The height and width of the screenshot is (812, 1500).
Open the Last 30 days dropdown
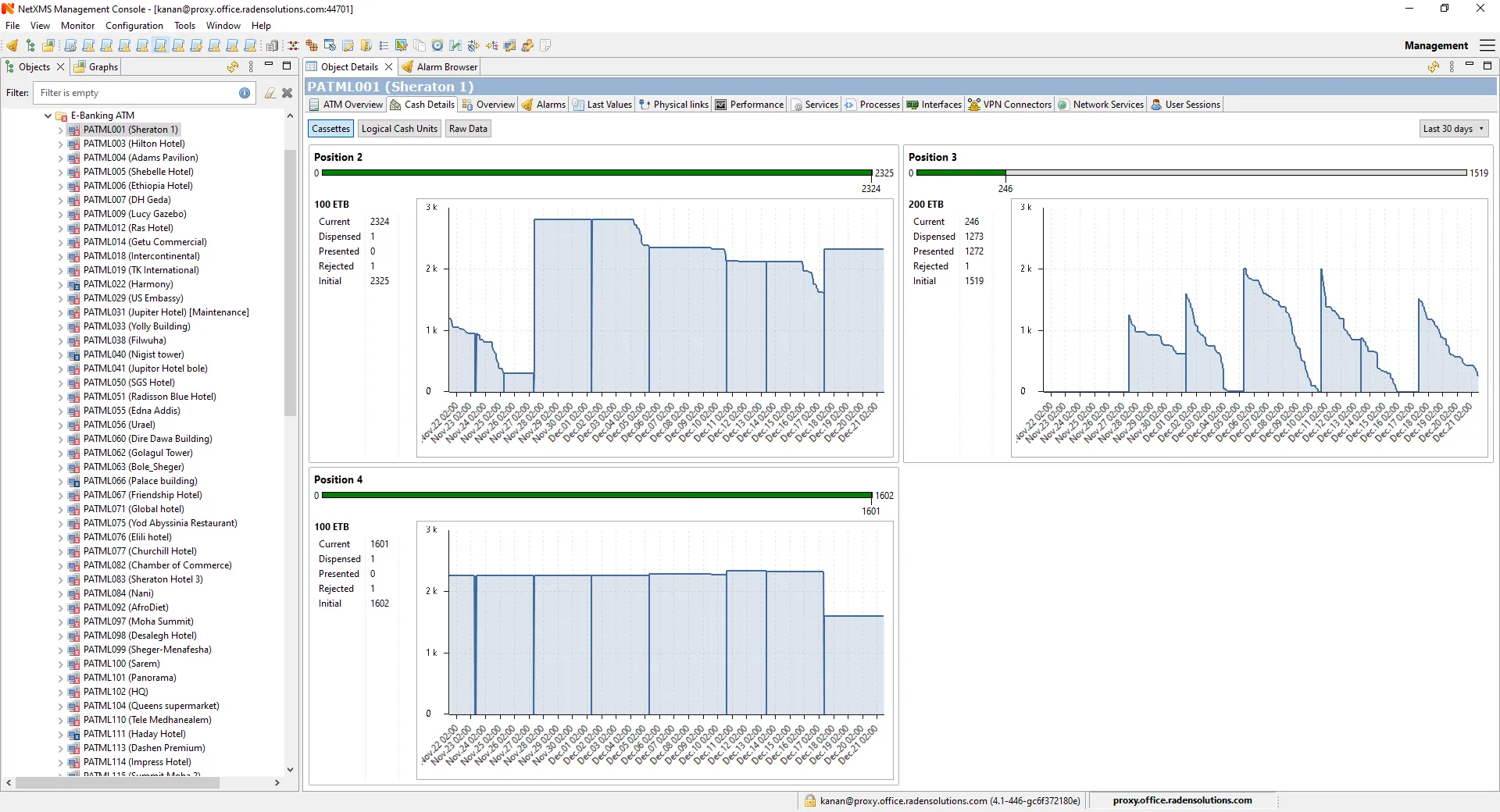[1453, 129]
